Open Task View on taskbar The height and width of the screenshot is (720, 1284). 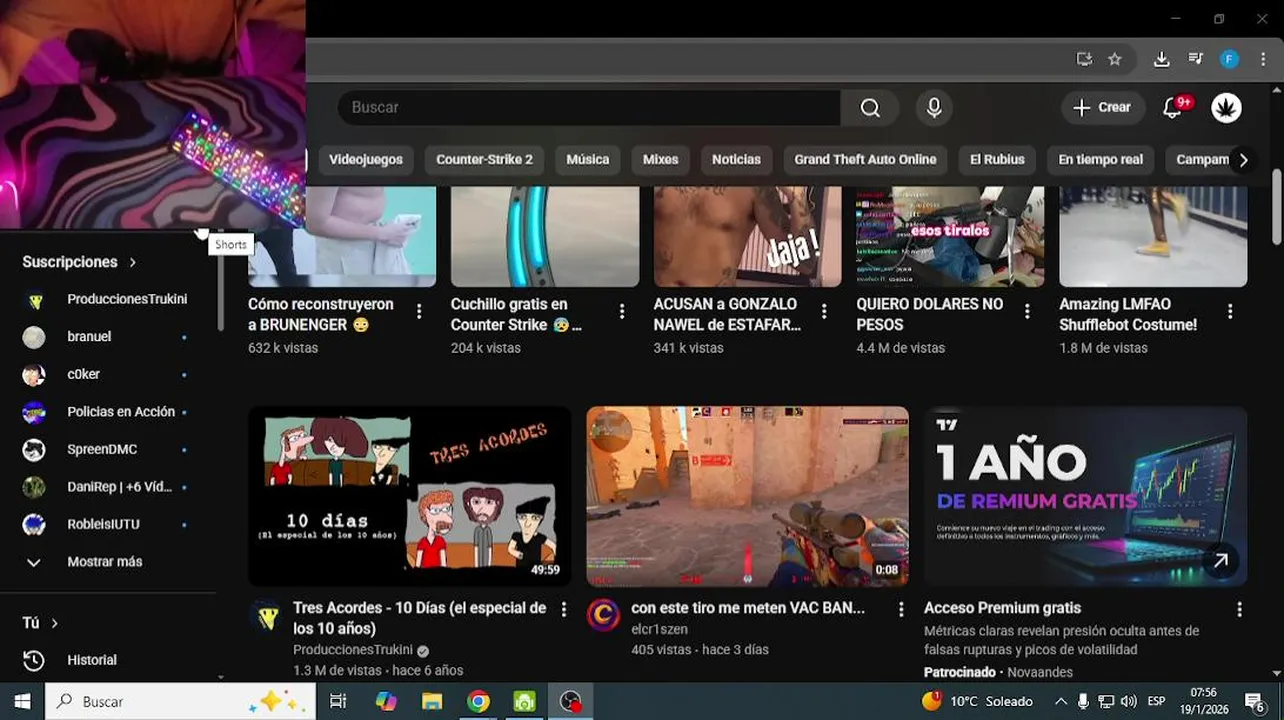(x=338, y=702)
